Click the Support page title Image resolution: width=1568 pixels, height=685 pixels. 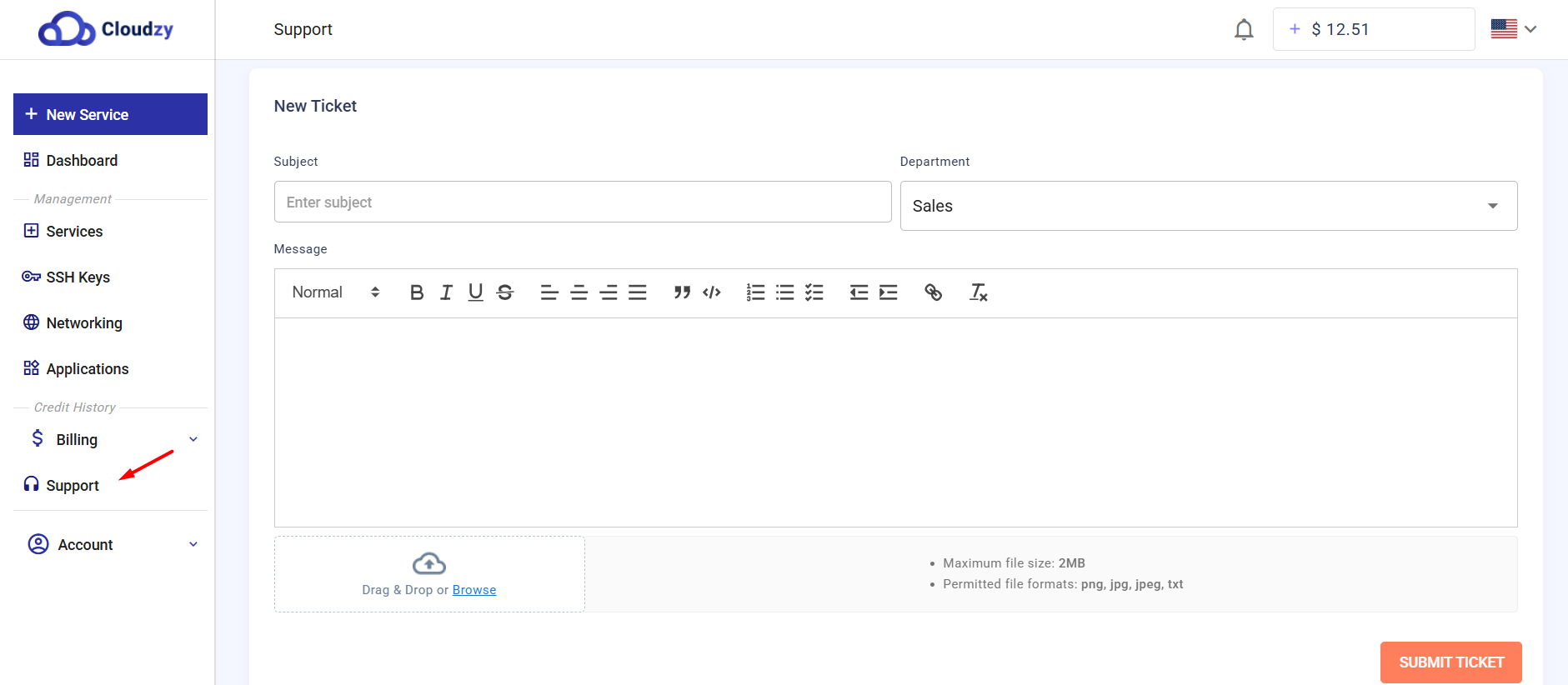click(x=303, y=29)
